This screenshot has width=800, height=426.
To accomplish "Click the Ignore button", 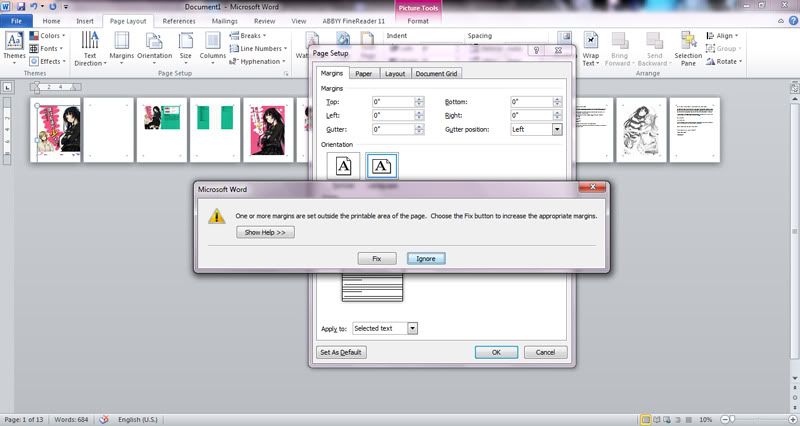I will 426,259.
